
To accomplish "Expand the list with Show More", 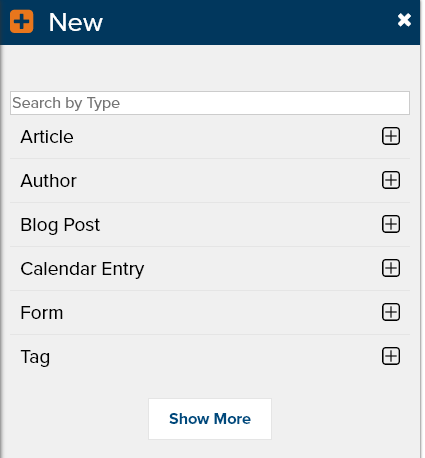I will 210,419.
